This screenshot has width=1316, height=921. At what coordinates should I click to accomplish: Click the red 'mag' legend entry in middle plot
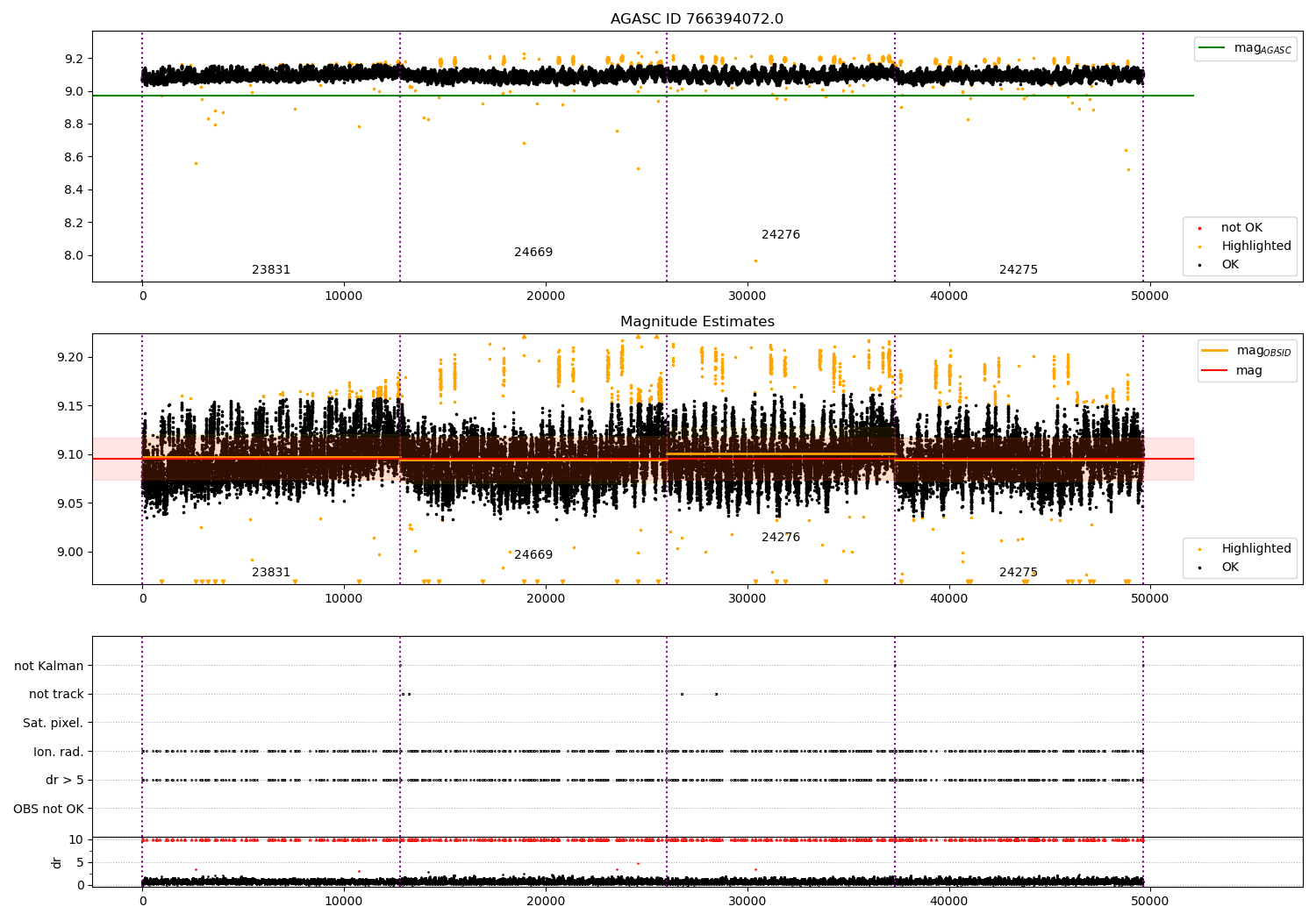pyautogui.click(x=1248, y=371)
